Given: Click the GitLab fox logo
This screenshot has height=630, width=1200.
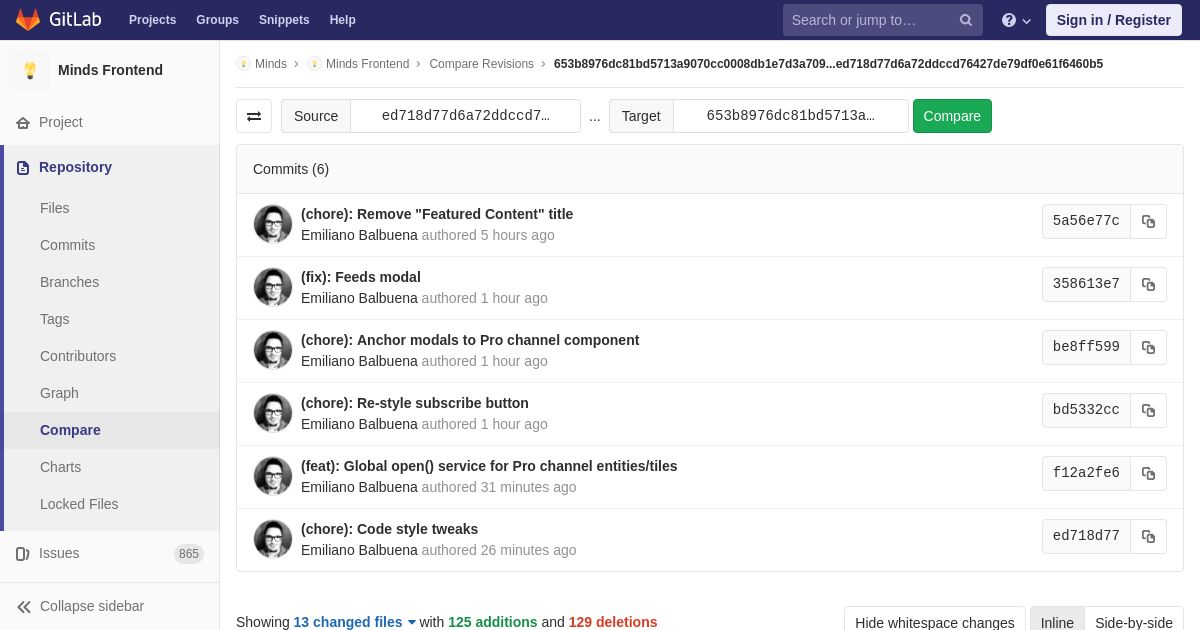Looking at the screenshot, I should [28, 20].
